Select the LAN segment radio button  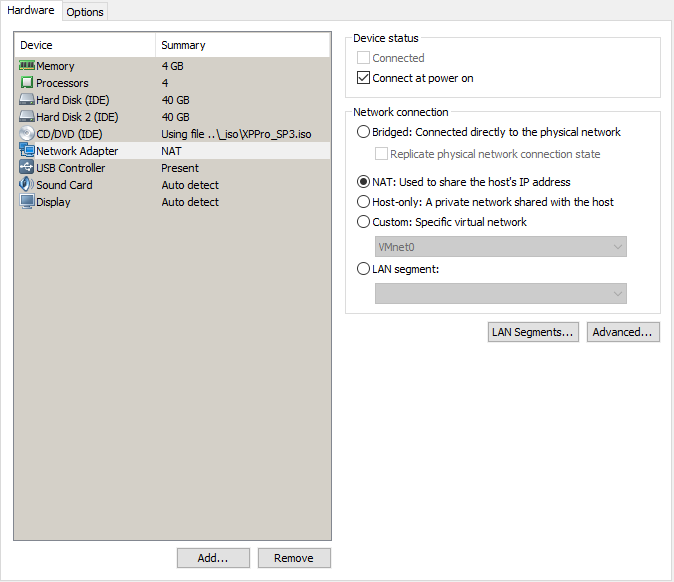click(x=363, y=269)
